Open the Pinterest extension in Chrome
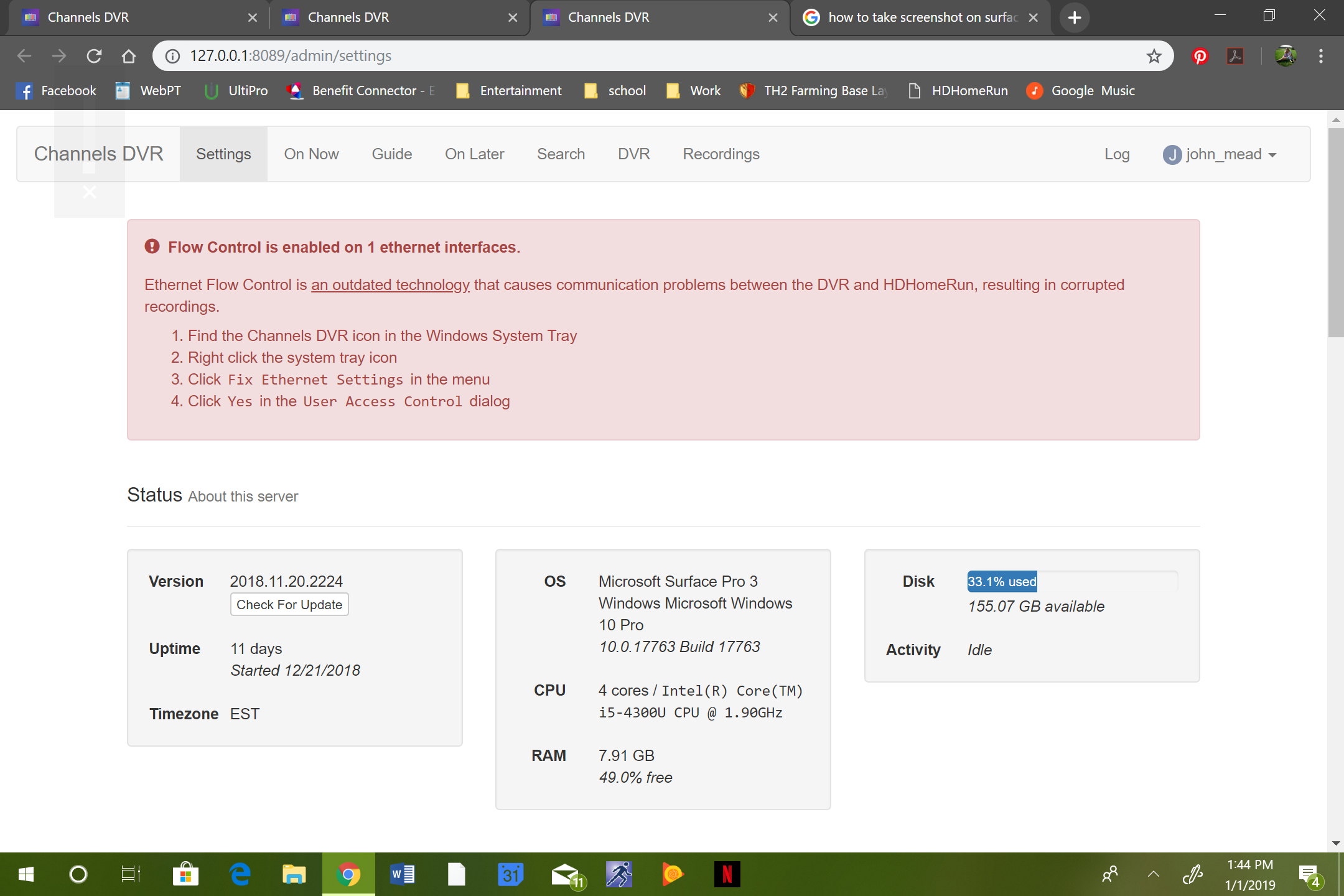Image resolution: width=1344 pixels, height=896 pixels. tap(1200, 56)
